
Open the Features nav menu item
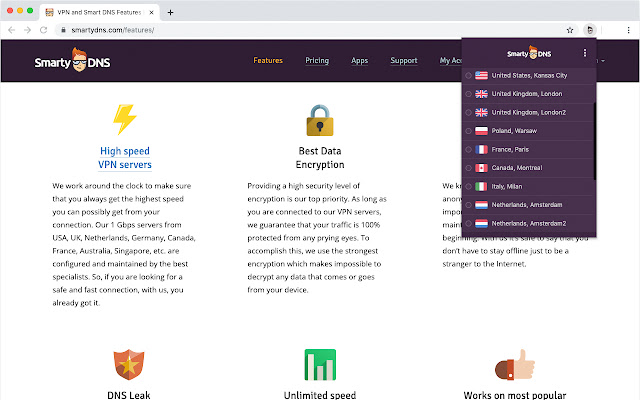coord(268,60)
